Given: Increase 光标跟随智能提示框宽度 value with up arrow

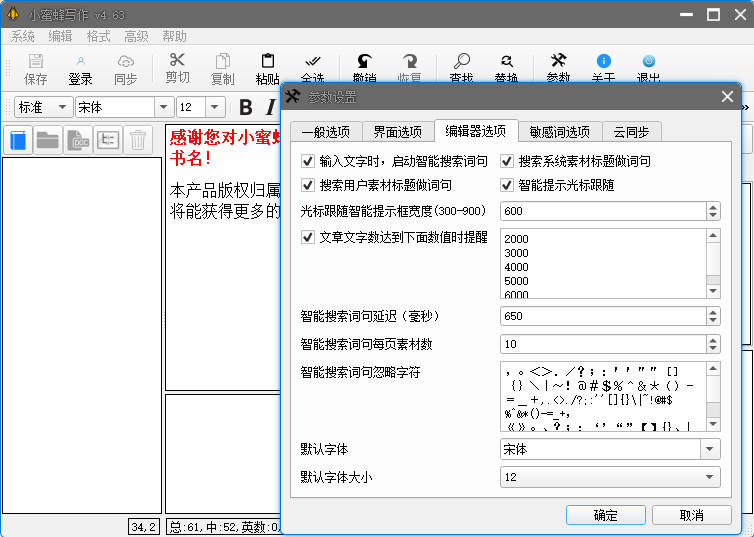Looking at the screenshot, I should pos(713,207).
